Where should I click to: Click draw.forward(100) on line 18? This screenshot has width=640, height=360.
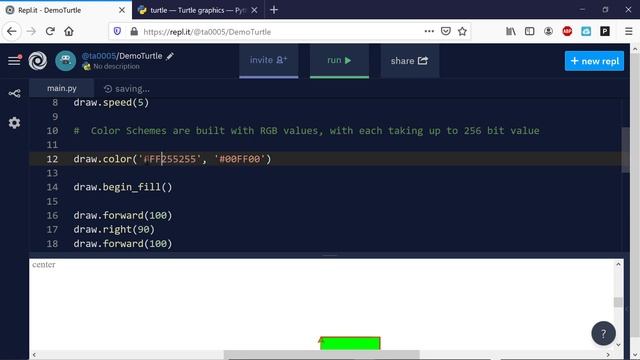coord(123,244)
